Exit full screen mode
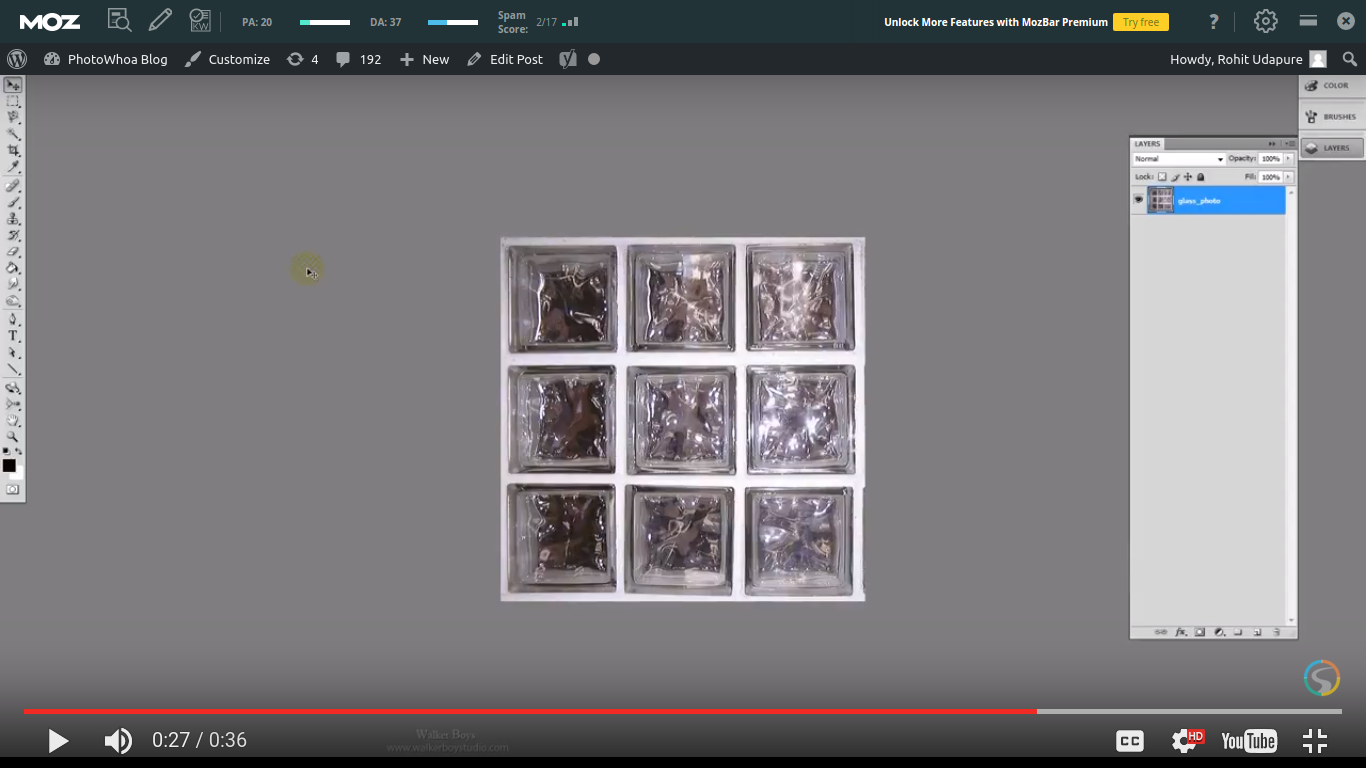This screenshot has height=768, width=1366. [x=1315, y=741]
